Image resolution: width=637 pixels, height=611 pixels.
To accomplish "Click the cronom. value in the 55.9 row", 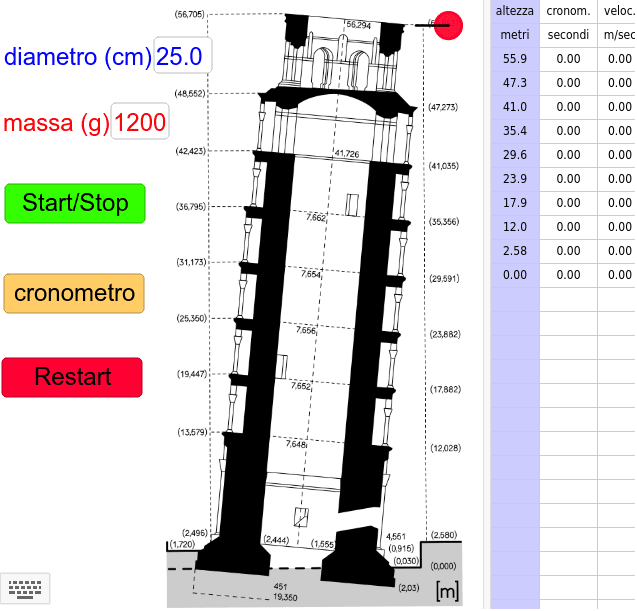I will (x=568, y=59).
